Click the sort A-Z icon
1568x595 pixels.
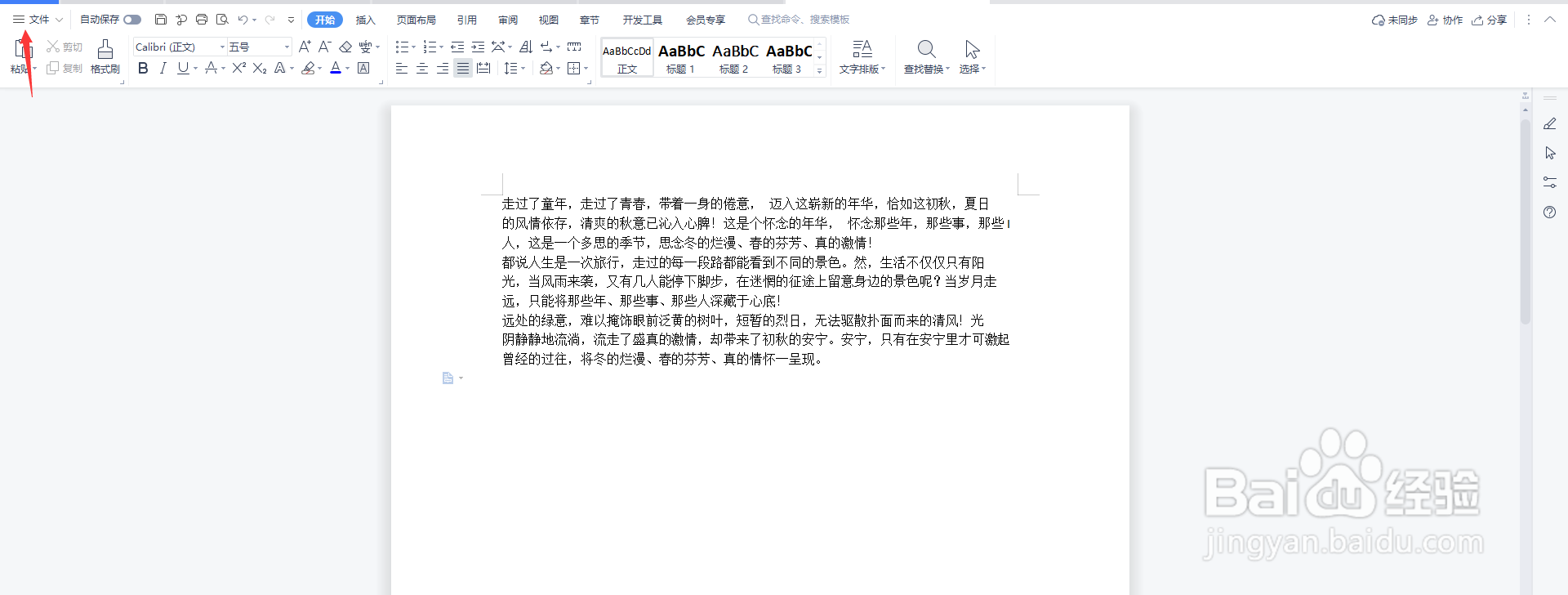click(x=526, y=47)
